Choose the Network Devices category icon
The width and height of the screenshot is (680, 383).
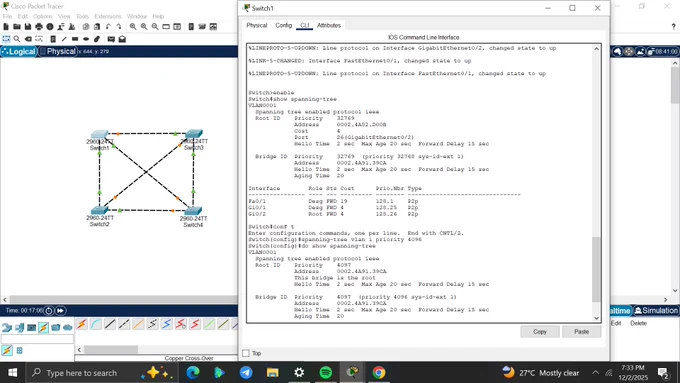click(x=7, y=327)
